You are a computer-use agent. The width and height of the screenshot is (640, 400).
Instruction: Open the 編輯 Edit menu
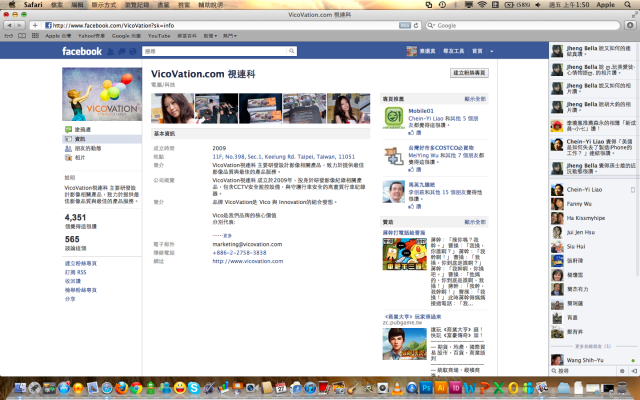point(77,5)
